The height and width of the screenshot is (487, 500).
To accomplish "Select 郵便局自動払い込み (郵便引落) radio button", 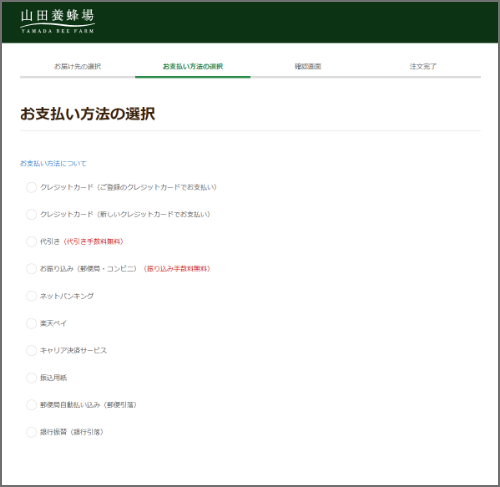I will click(x=31, y=405).
